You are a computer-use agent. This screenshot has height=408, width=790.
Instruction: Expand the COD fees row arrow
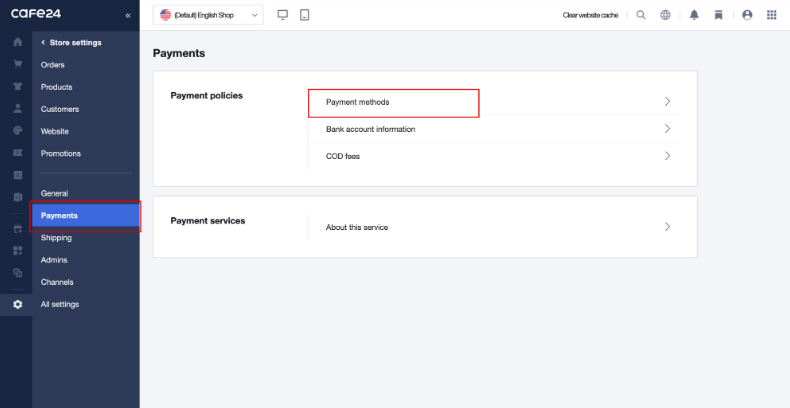click(x=667, y=156)
